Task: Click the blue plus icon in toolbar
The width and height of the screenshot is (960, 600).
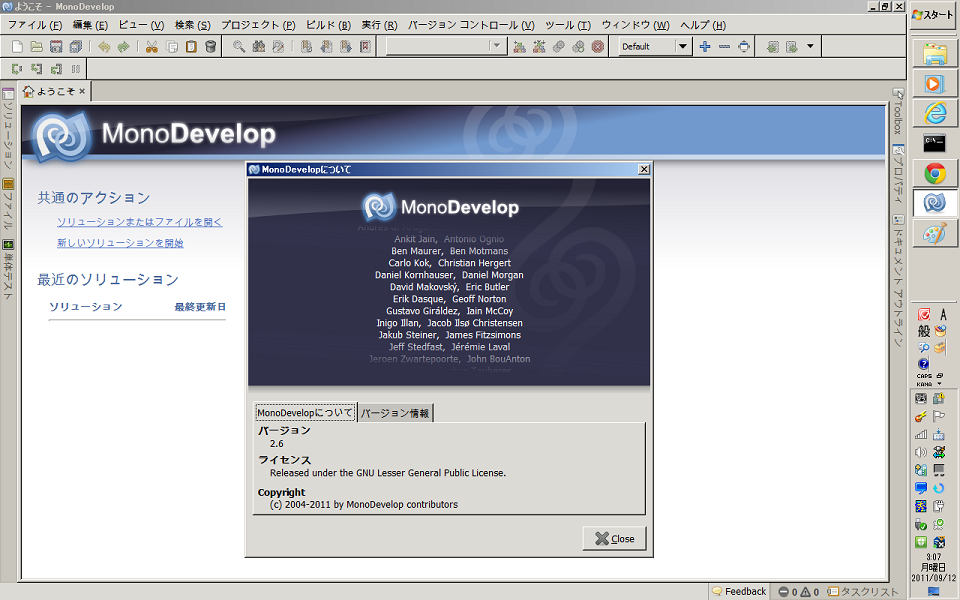Action: [x=705, y=47]
